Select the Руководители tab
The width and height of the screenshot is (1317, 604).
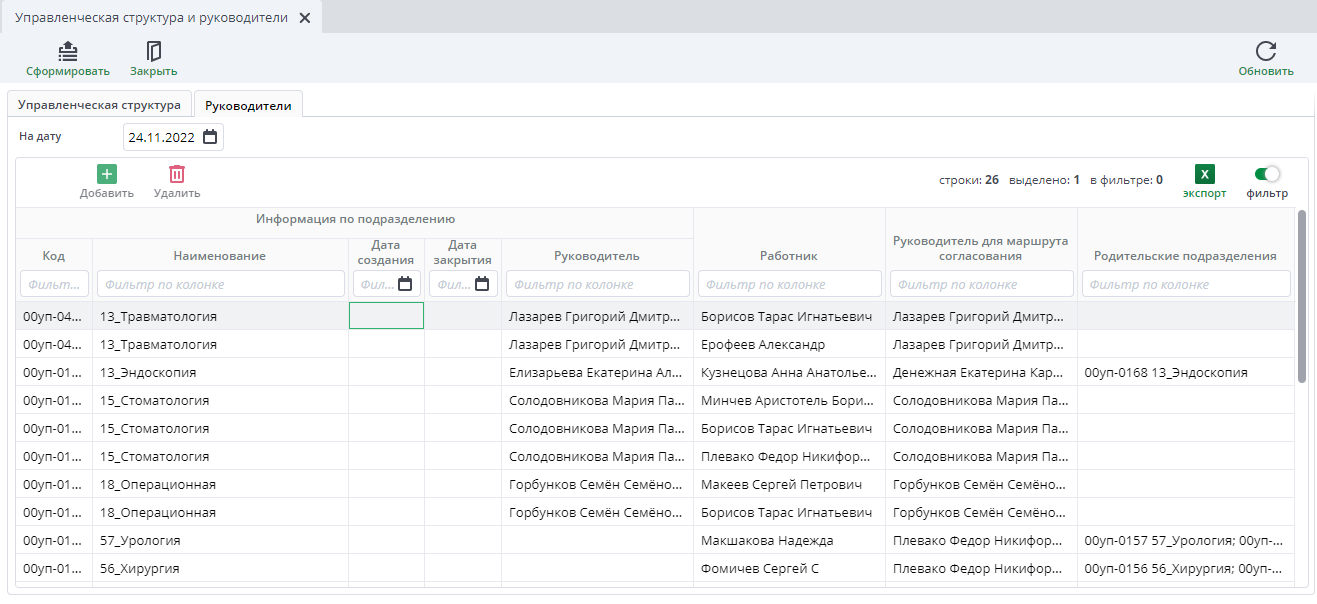click(x=248, y=105)
